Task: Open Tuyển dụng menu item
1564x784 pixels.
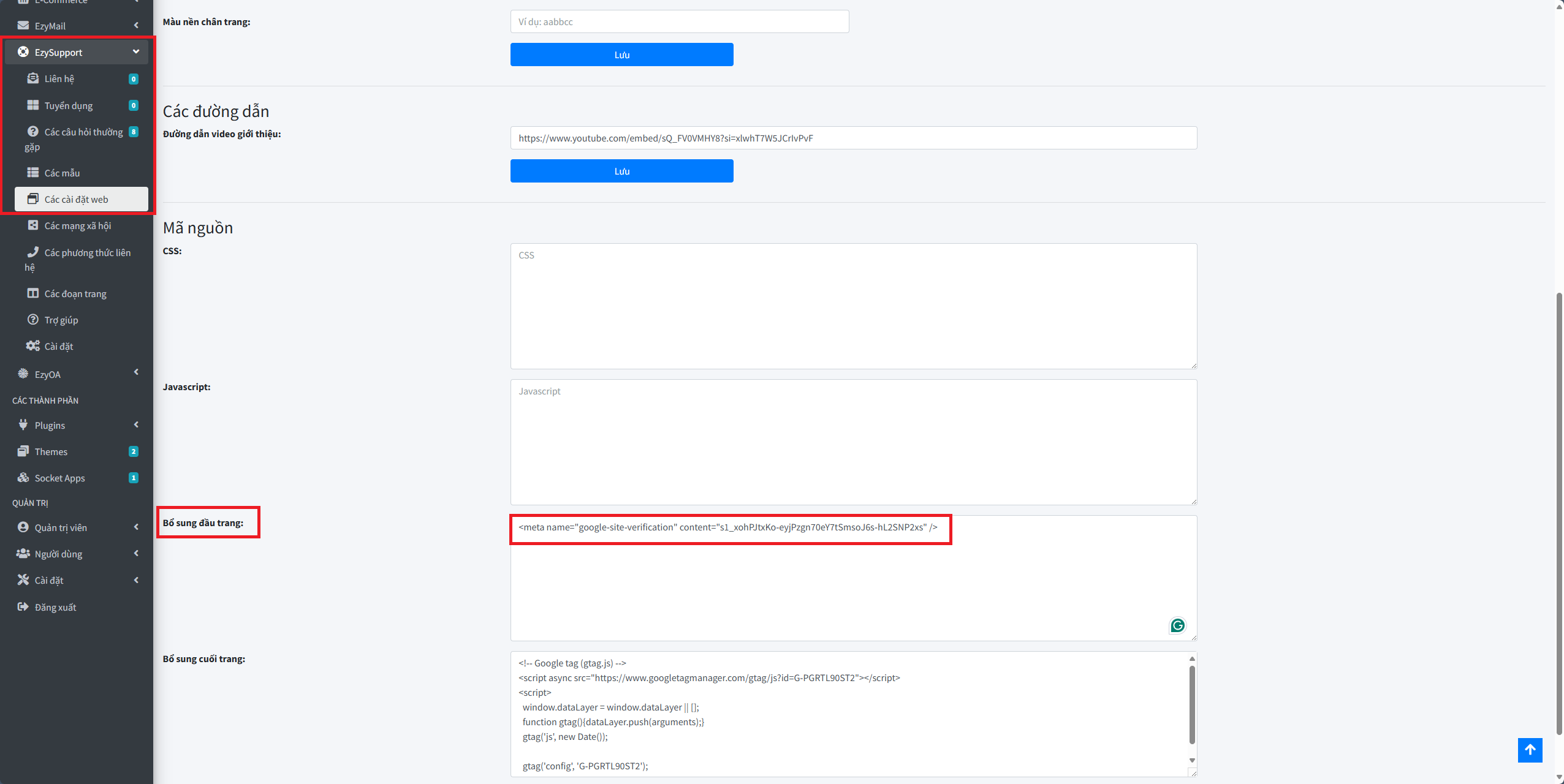Action: click(x=82, y=105)
